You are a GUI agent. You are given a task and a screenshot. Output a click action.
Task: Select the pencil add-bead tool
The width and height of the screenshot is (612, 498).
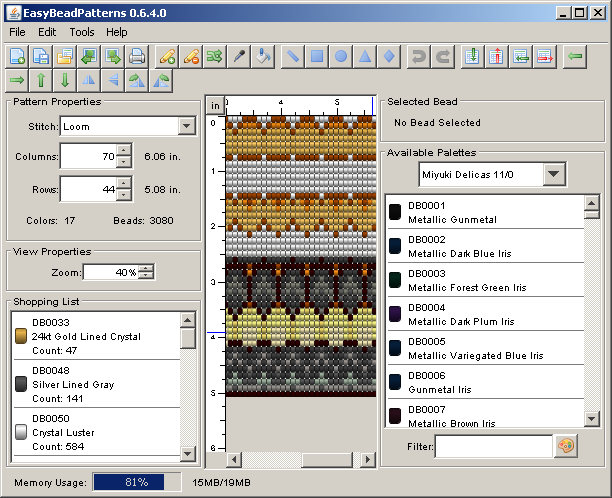coord(167,57)
